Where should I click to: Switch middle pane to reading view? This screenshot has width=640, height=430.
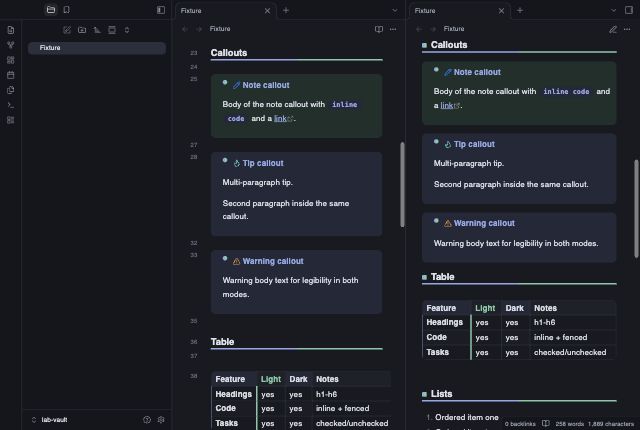click(379, 29)
